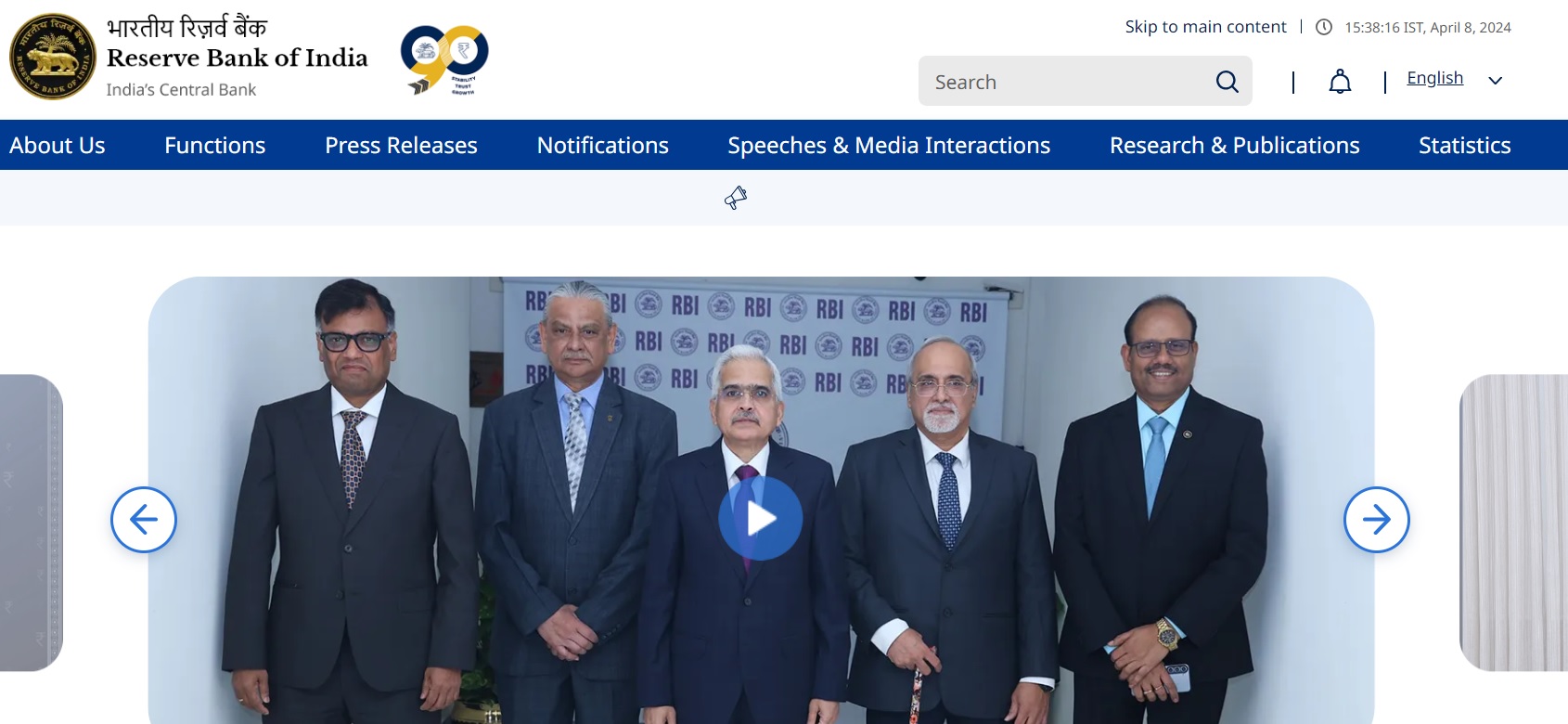Click the RBI emblem logo

click(53, 57)
